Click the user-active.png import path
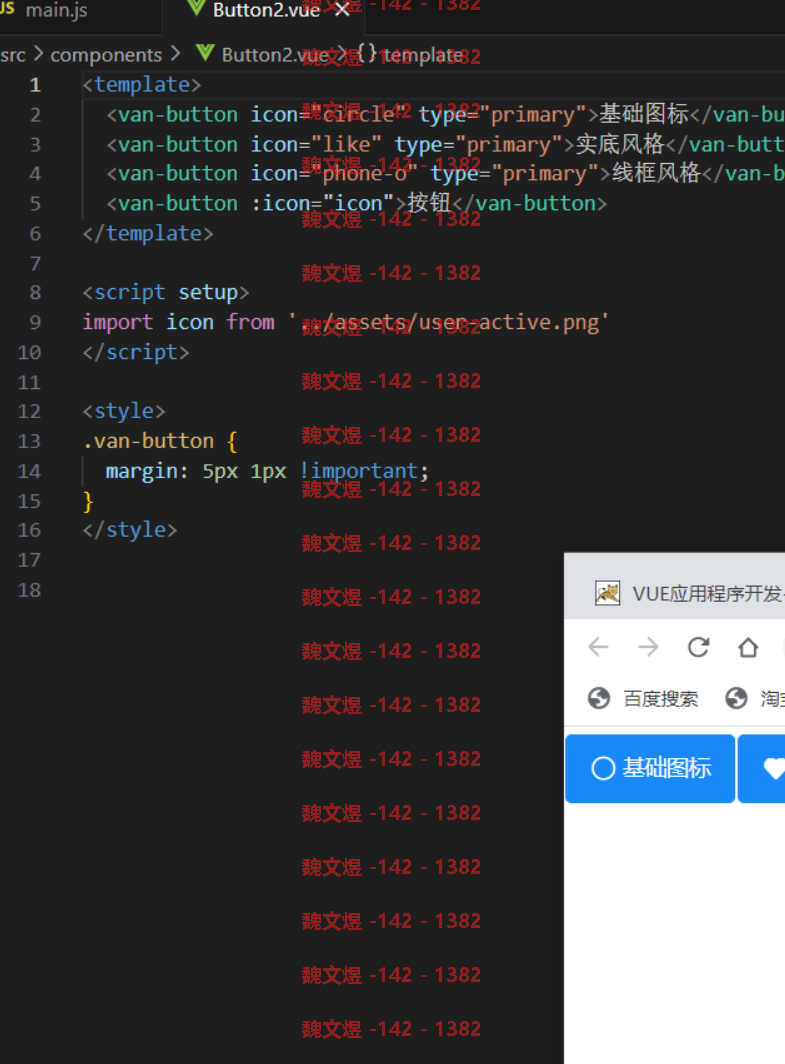 (448, 322)
